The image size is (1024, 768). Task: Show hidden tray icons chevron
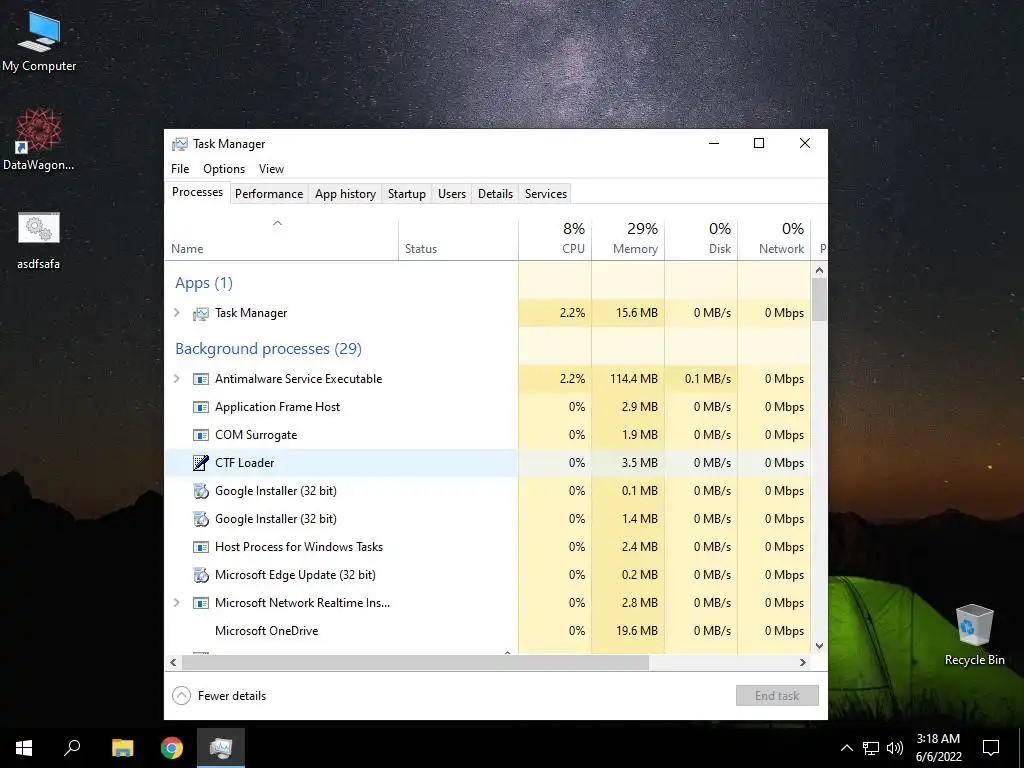[846, 748]
